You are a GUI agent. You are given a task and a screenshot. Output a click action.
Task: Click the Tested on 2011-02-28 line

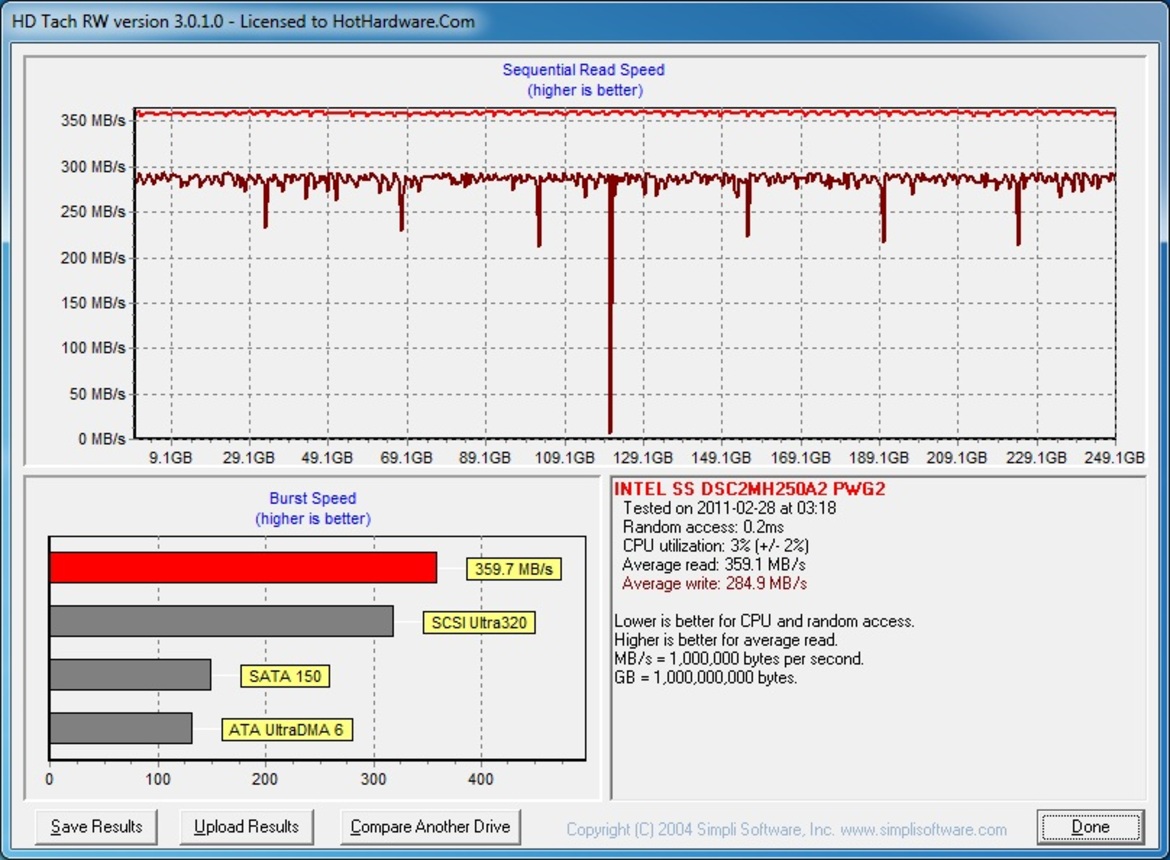coord(729,508)
